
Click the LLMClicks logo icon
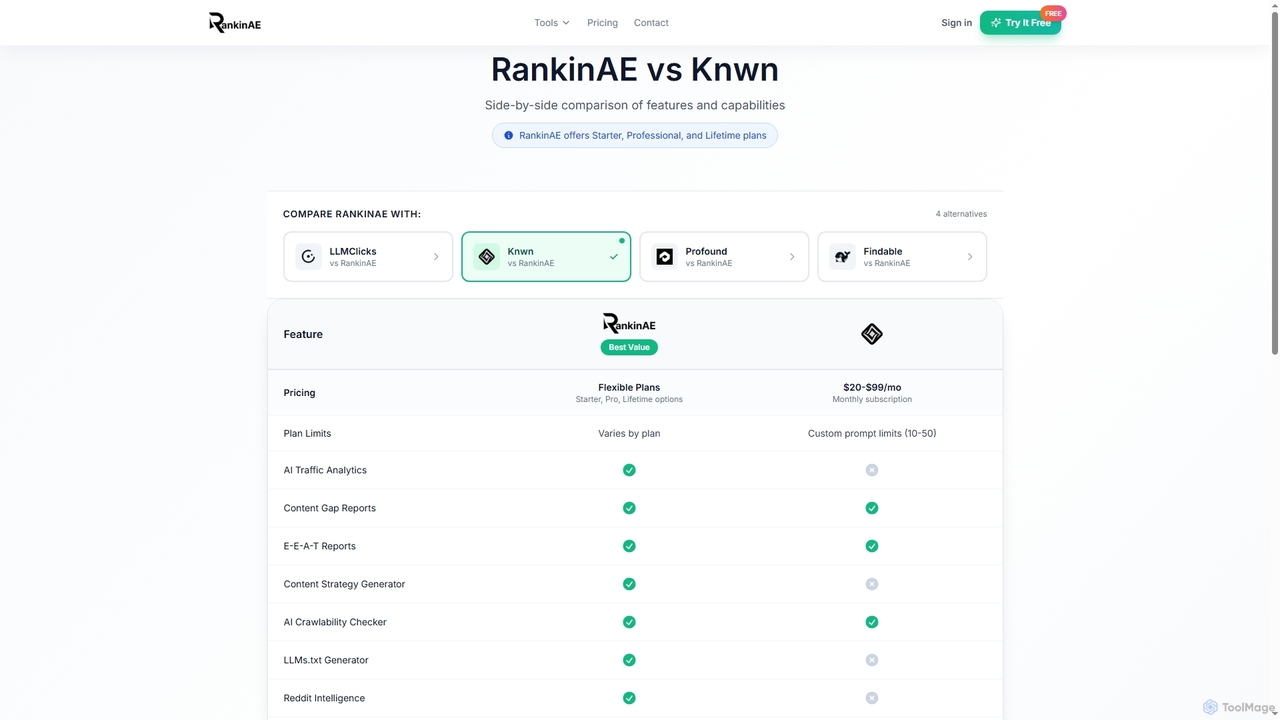pyautogui.click(x=308, y=257)
